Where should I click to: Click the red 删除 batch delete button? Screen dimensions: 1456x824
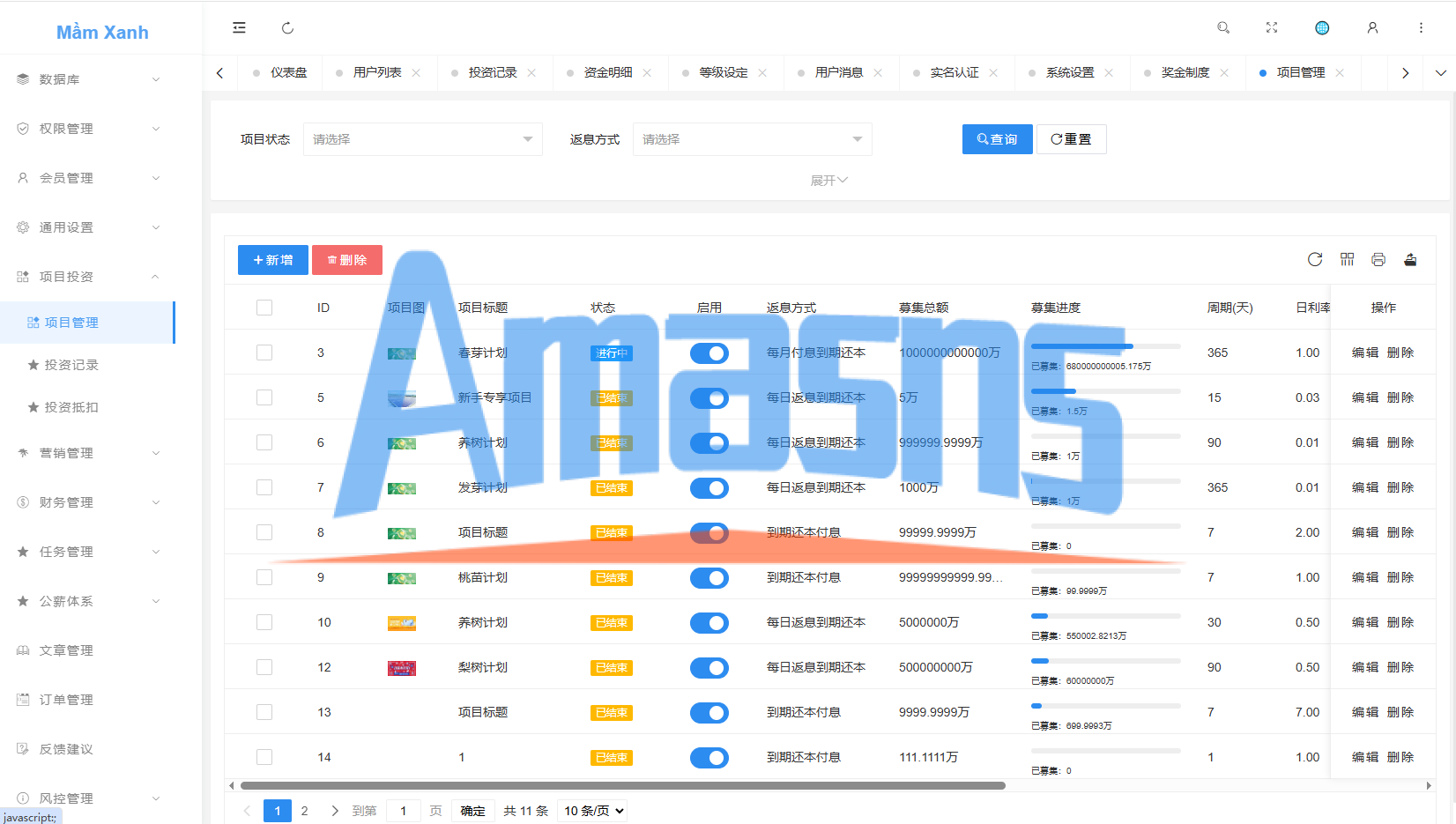347,260
